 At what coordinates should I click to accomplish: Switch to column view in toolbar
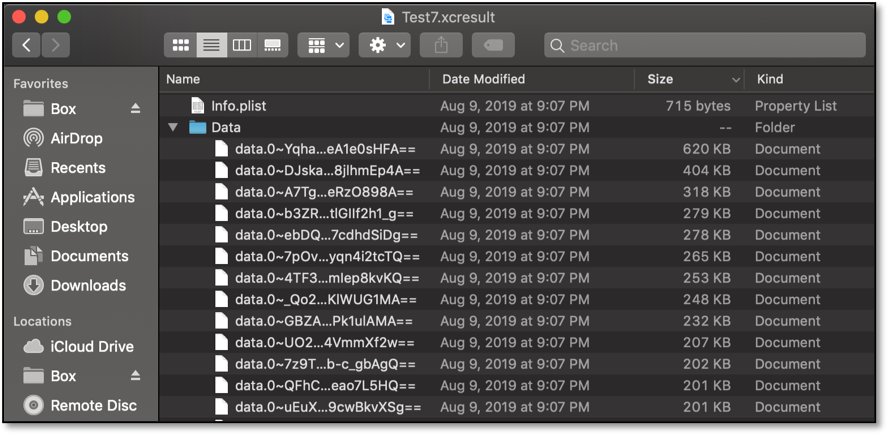click(241, 45)
